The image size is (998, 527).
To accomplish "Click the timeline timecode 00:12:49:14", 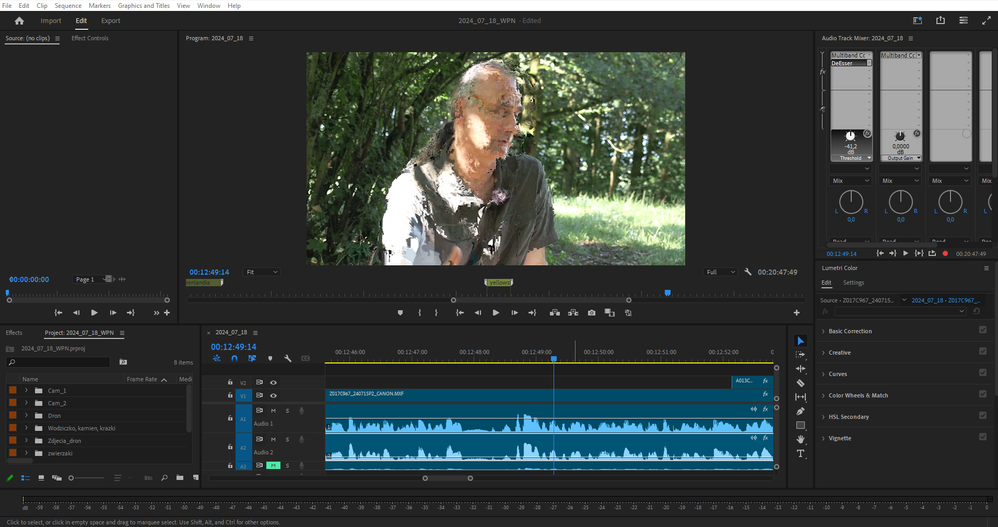I will tap(234, 347).
